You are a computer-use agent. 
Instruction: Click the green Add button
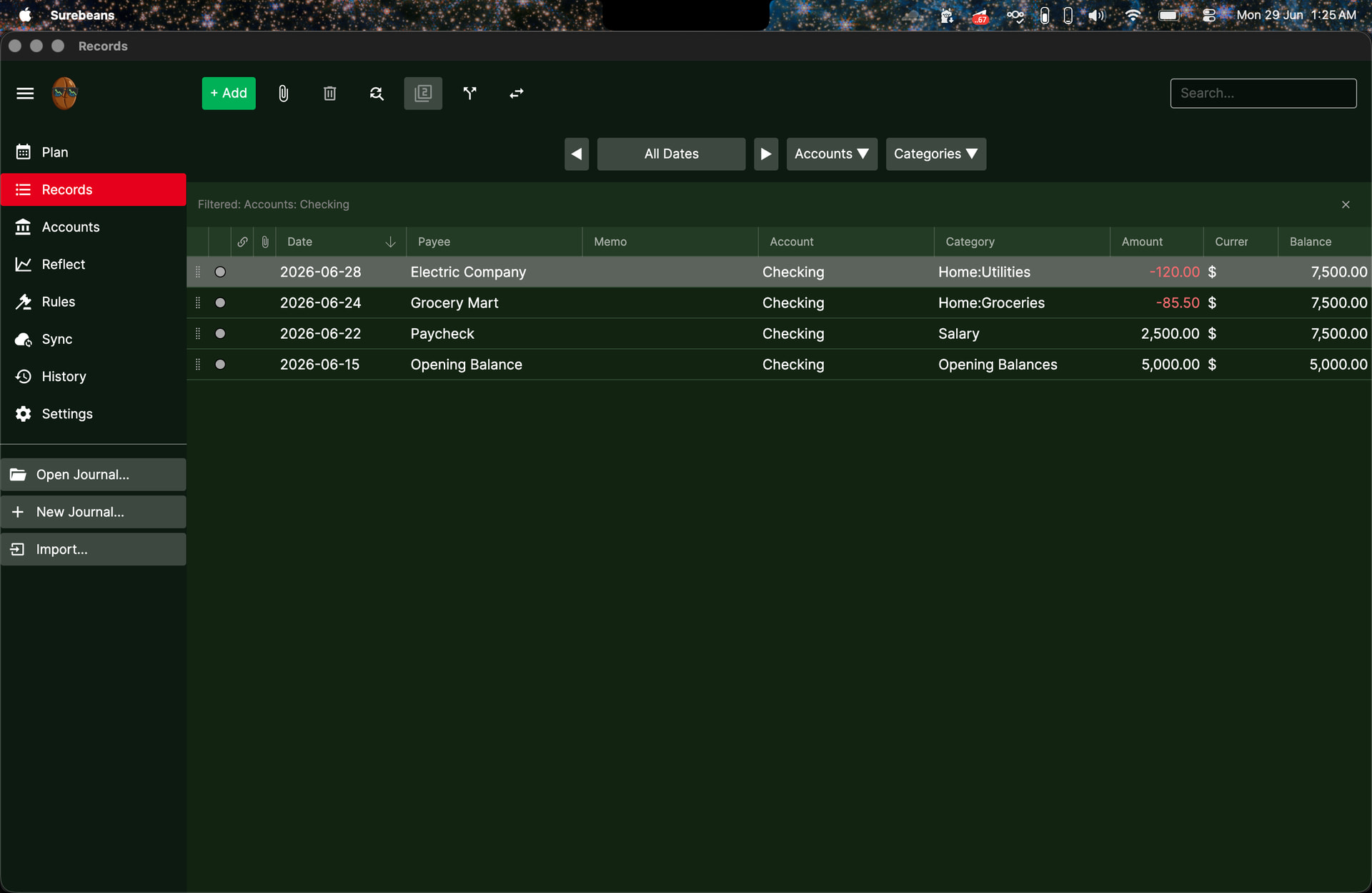pyautogui.click(x=229, y=94)
